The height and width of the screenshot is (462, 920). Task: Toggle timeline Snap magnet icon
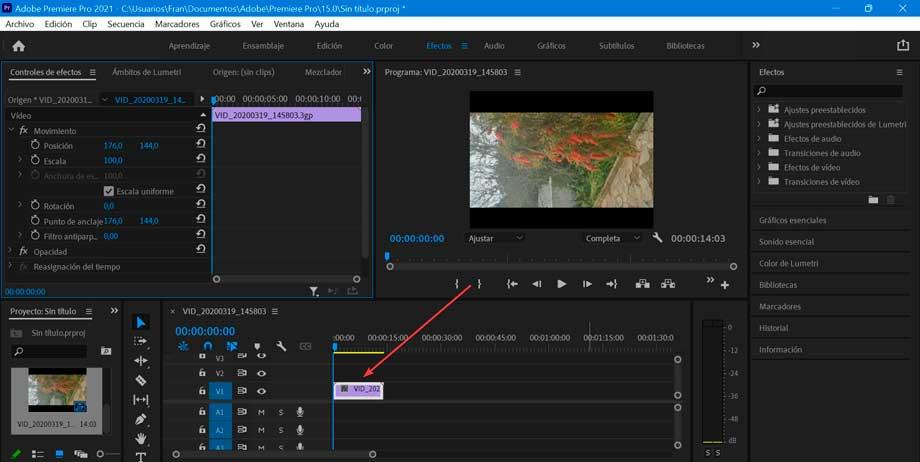pos(208,346)
